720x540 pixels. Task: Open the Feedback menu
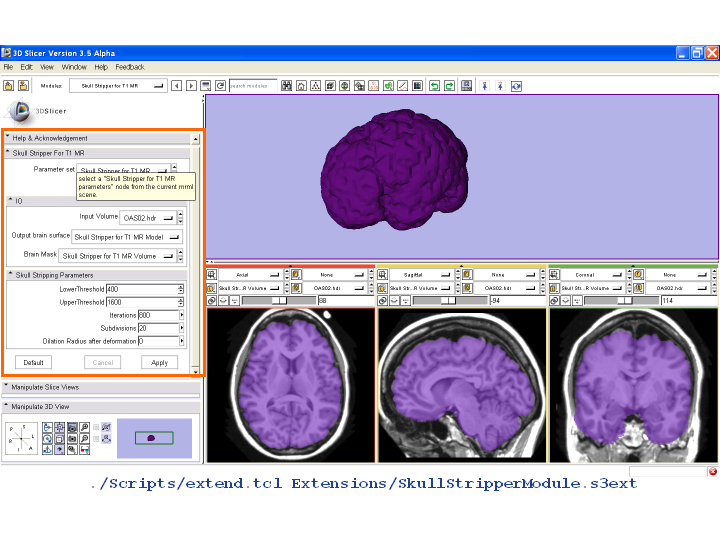pyautogui.click(x=130, y=67)
